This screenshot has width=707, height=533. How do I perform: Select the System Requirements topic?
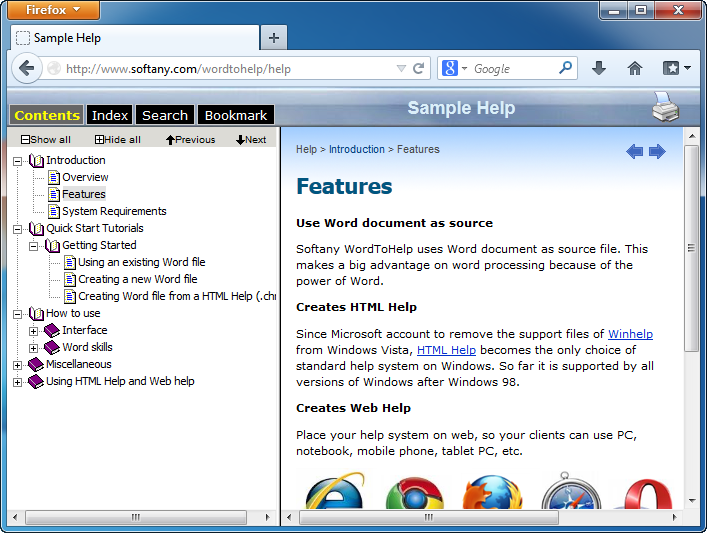pos(113,211)
